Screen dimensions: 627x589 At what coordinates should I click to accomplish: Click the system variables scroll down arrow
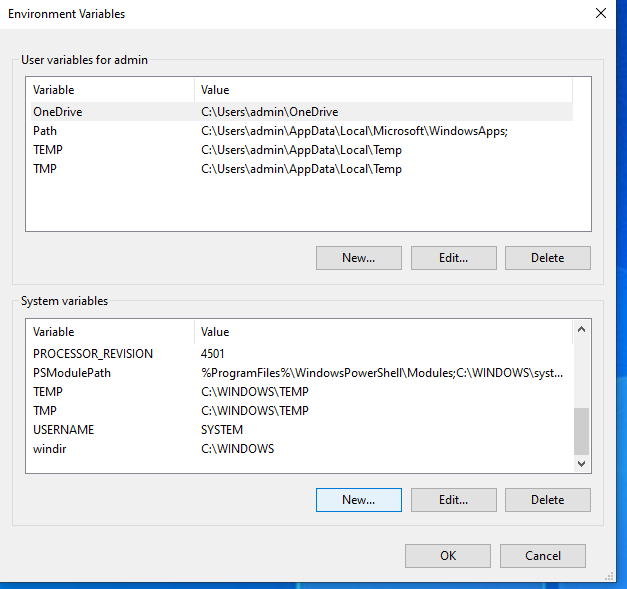[x=581, y=463]
